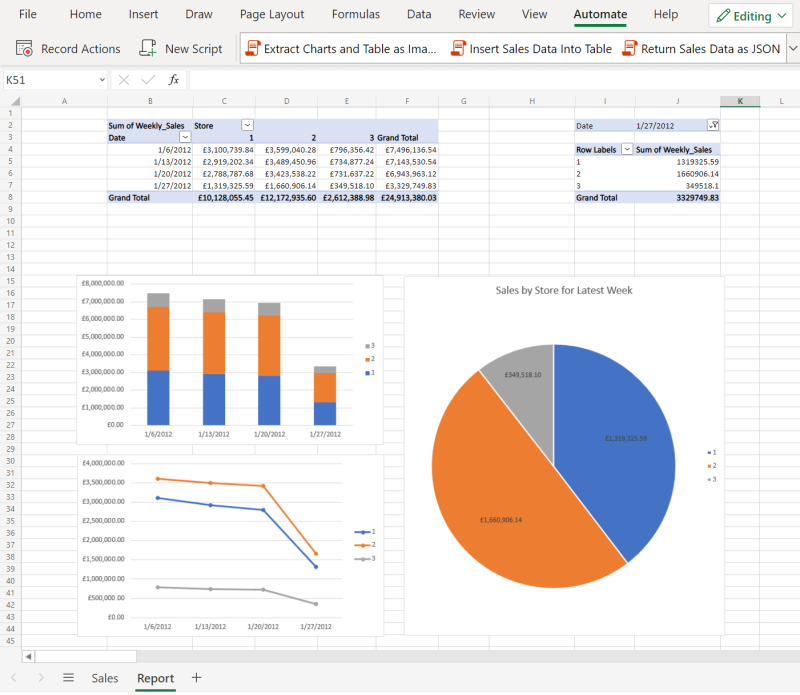
Task: Click the Record Actions button
Action: coord(68,49)
